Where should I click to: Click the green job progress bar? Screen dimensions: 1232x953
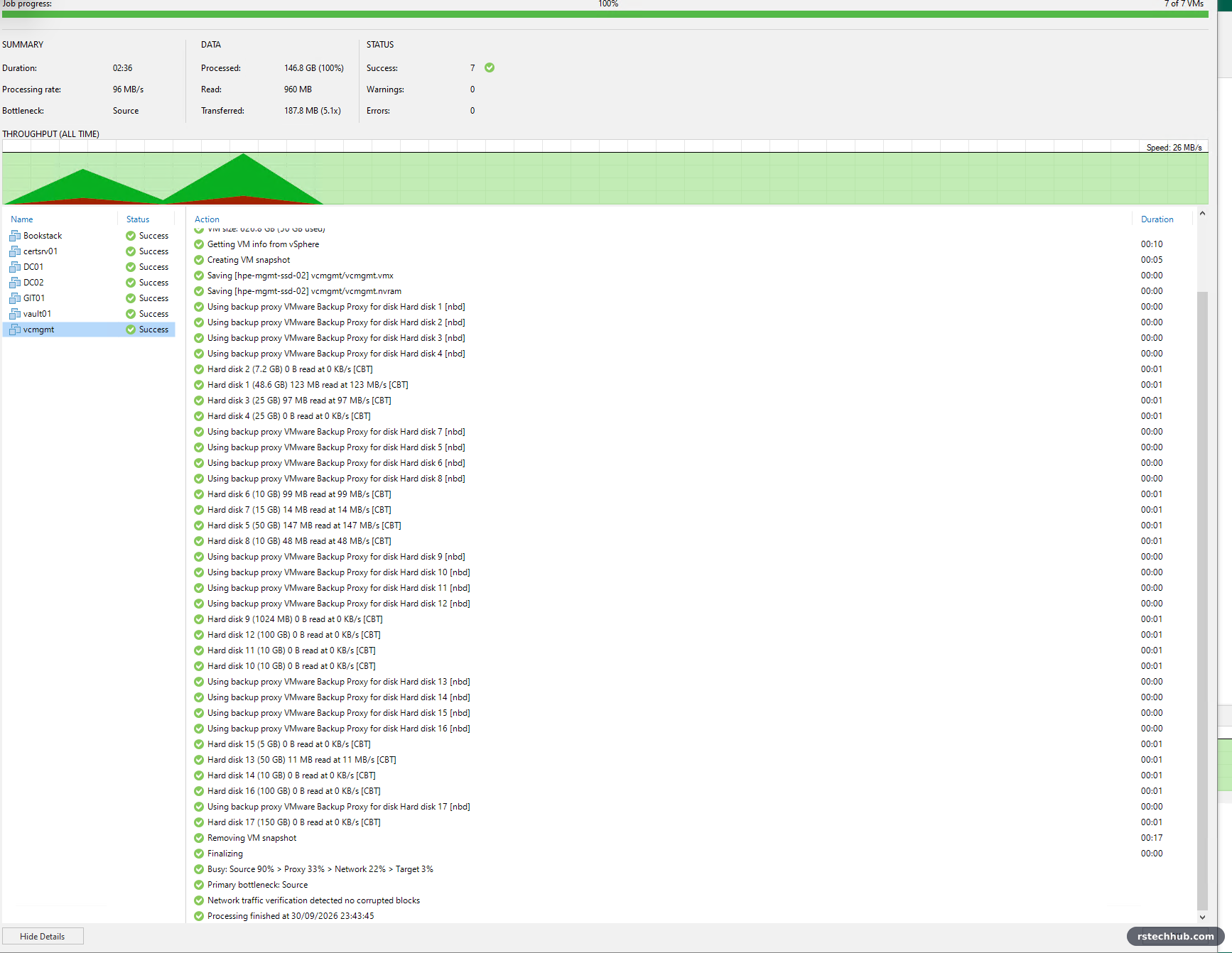tap(605, 14)
